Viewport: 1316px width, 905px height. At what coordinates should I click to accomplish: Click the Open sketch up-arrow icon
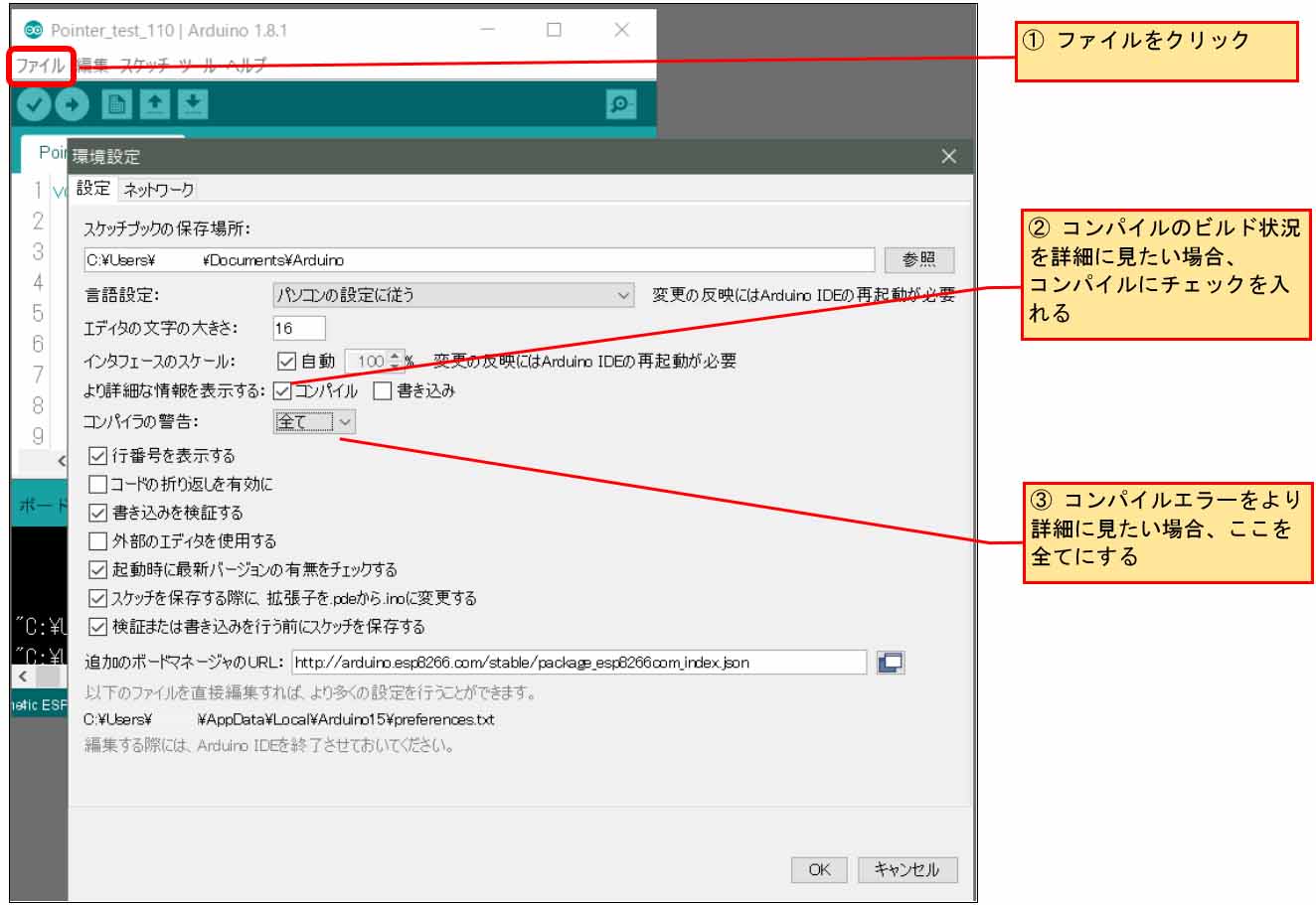155,103
